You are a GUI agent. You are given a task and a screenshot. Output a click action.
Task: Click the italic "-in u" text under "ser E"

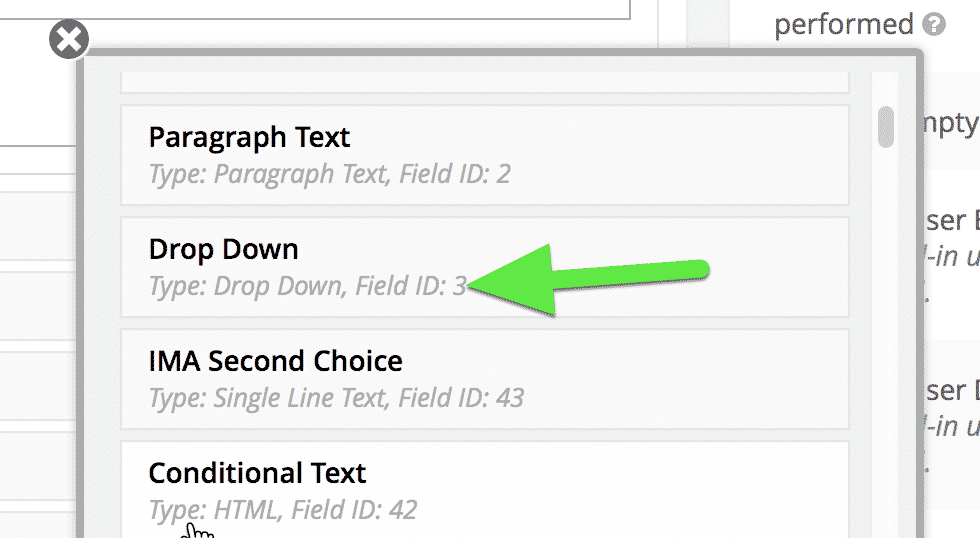click(952, 257)
